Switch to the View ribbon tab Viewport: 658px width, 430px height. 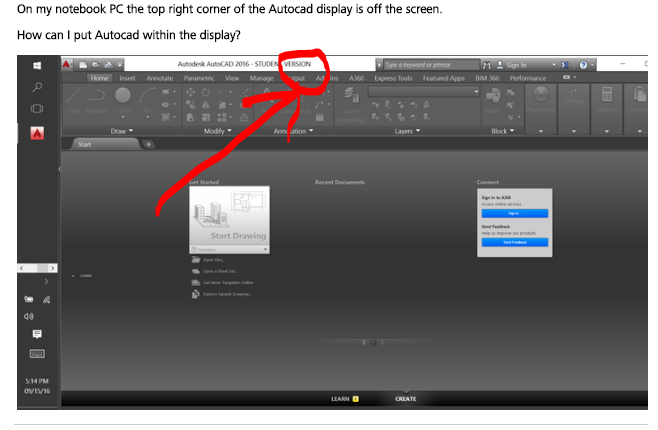pos(232,78)
